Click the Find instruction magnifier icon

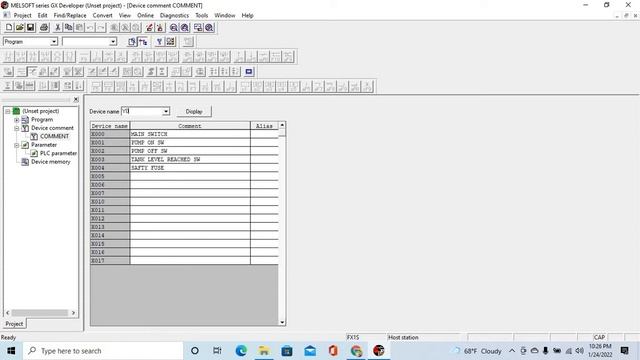pyautogui.click(x=184, y=27)
